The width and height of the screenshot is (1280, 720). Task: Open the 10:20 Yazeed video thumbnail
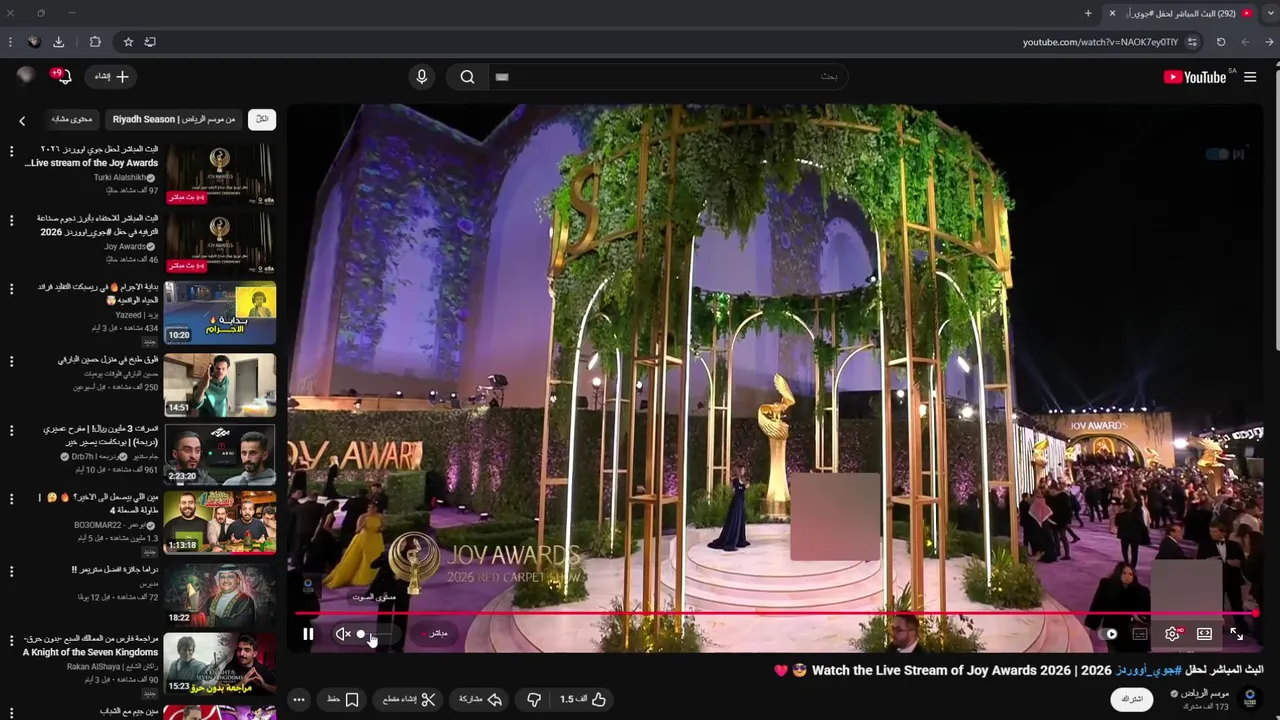(x=220, y=313)
